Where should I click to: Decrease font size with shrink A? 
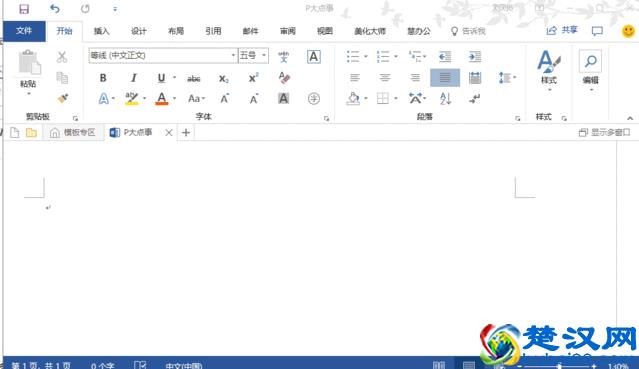254,99
